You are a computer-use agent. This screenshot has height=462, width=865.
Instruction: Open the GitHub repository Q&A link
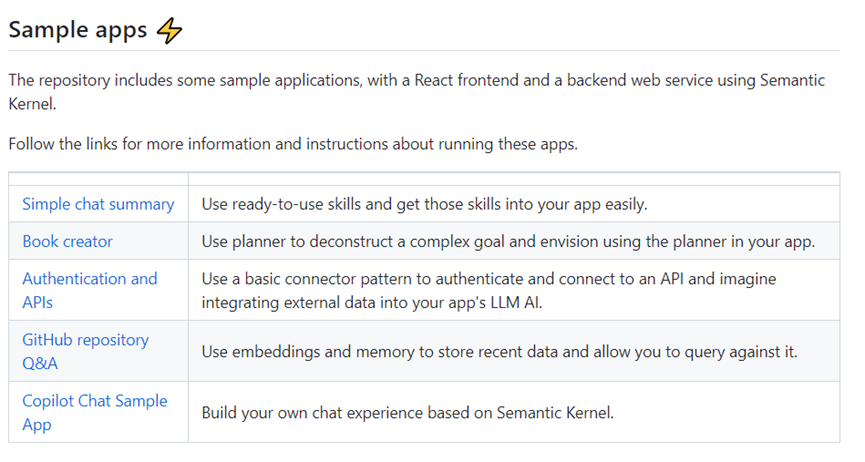(86, 352)
